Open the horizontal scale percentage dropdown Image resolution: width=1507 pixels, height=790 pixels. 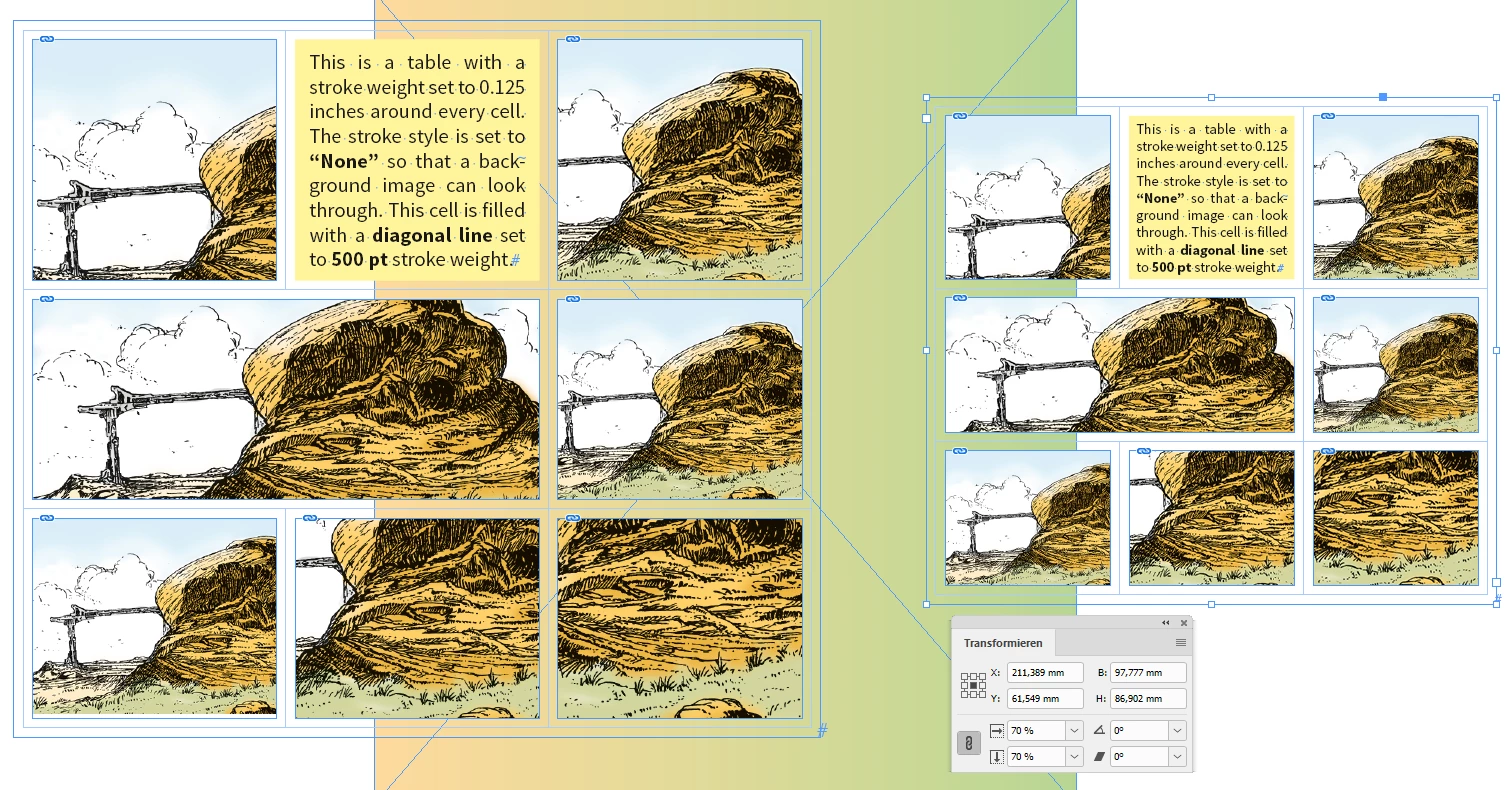click(1075, 731)
